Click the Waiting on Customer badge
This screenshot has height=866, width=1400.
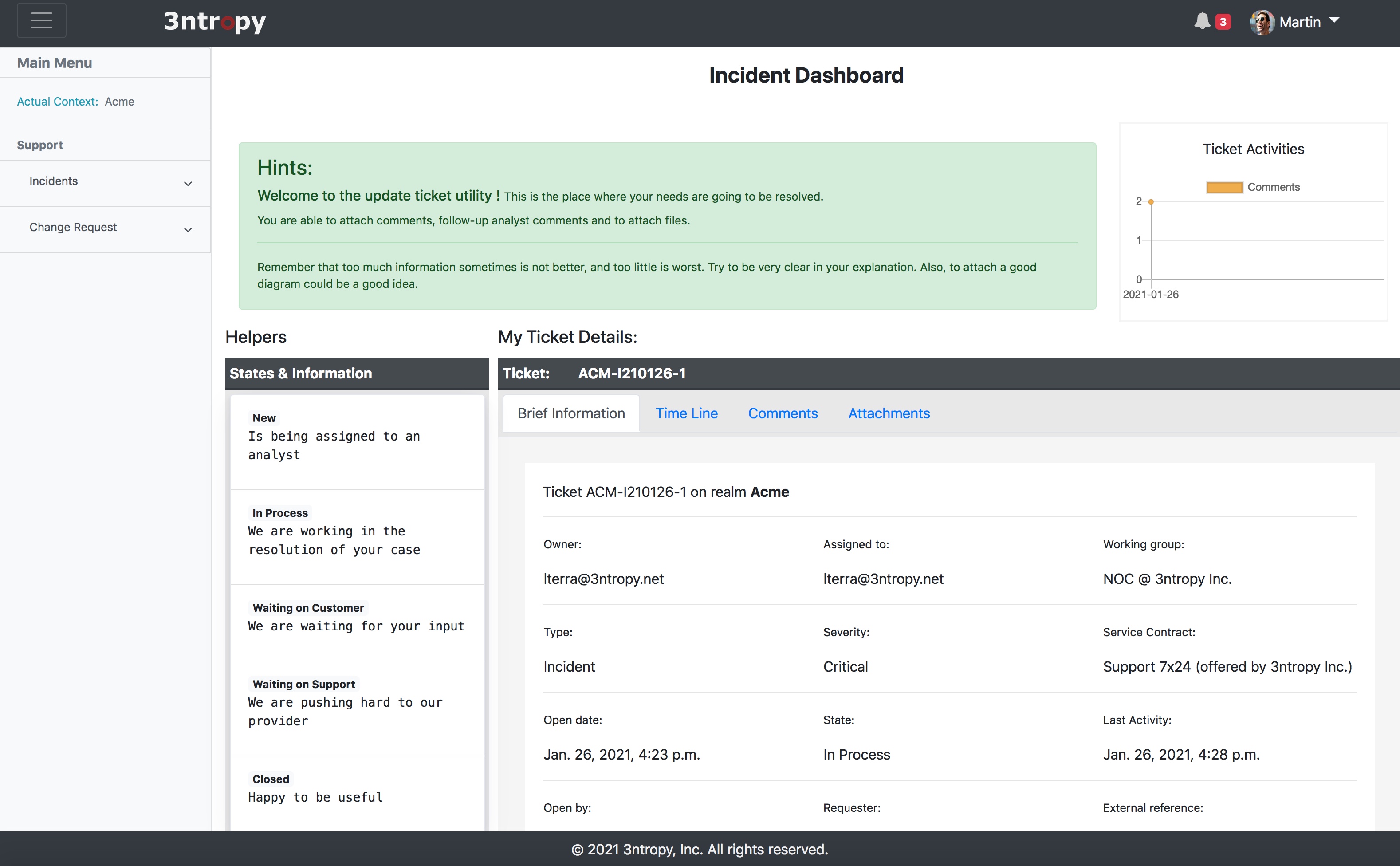(x=308, y=608)
